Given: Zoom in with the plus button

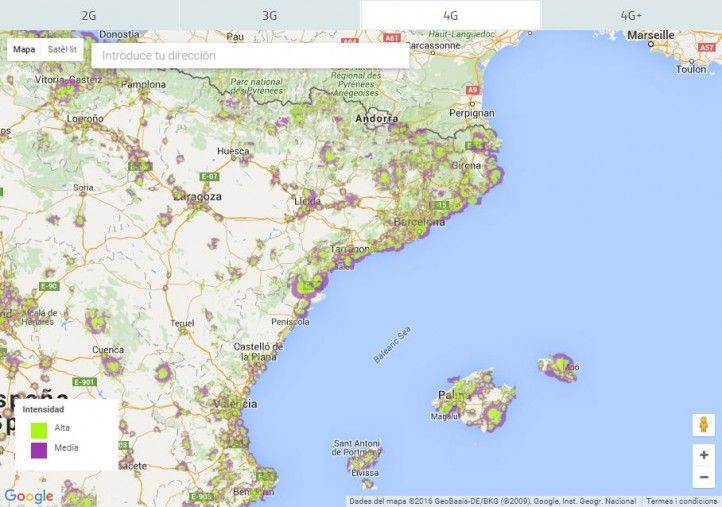Looking at the screenshot, I should [x=704, y=455].
